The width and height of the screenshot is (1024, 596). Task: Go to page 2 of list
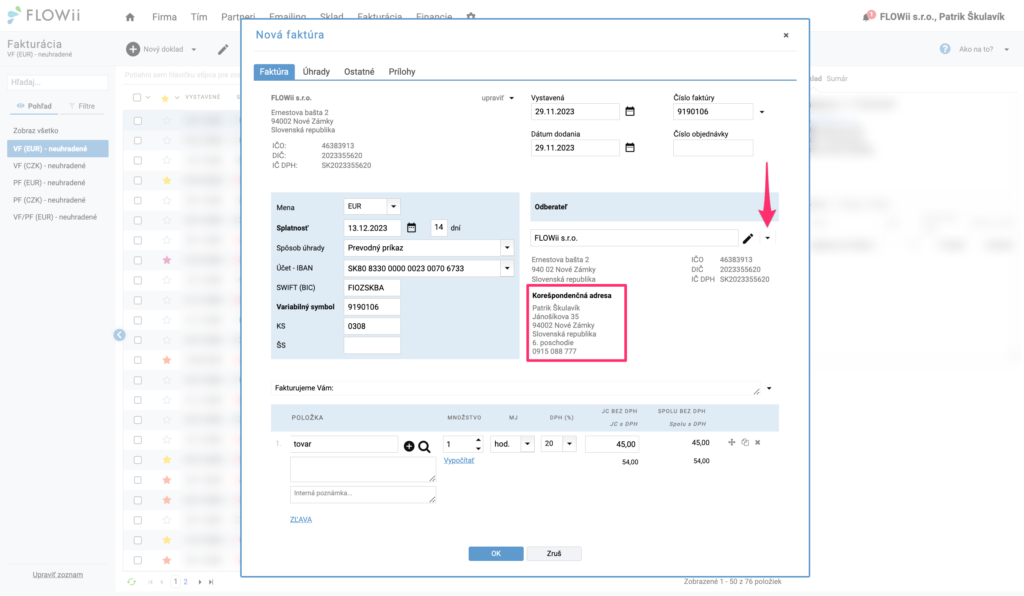point(185,582)
